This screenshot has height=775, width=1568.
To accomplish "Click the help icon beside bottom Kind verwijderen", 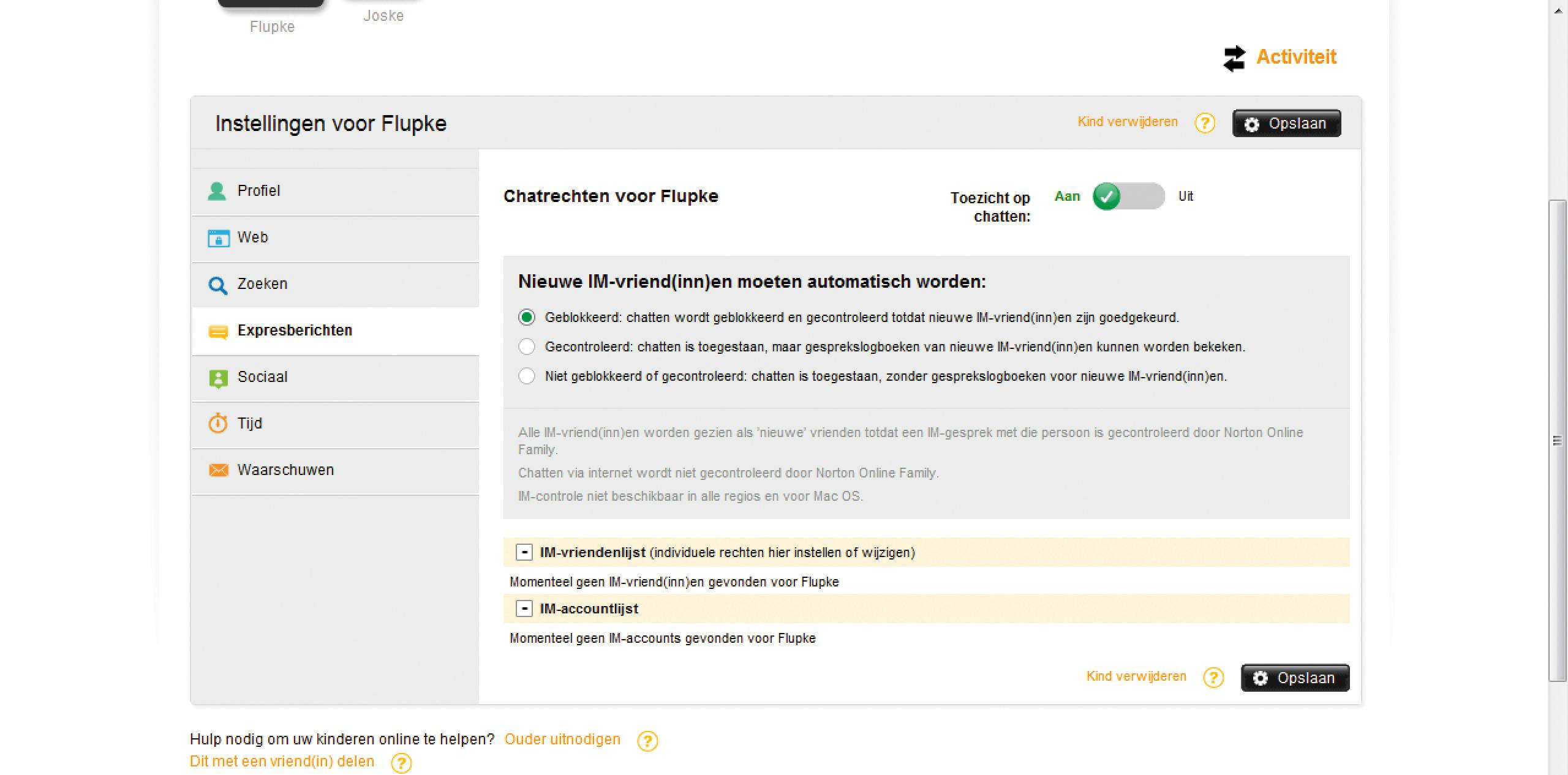I will click(1213, 678).
